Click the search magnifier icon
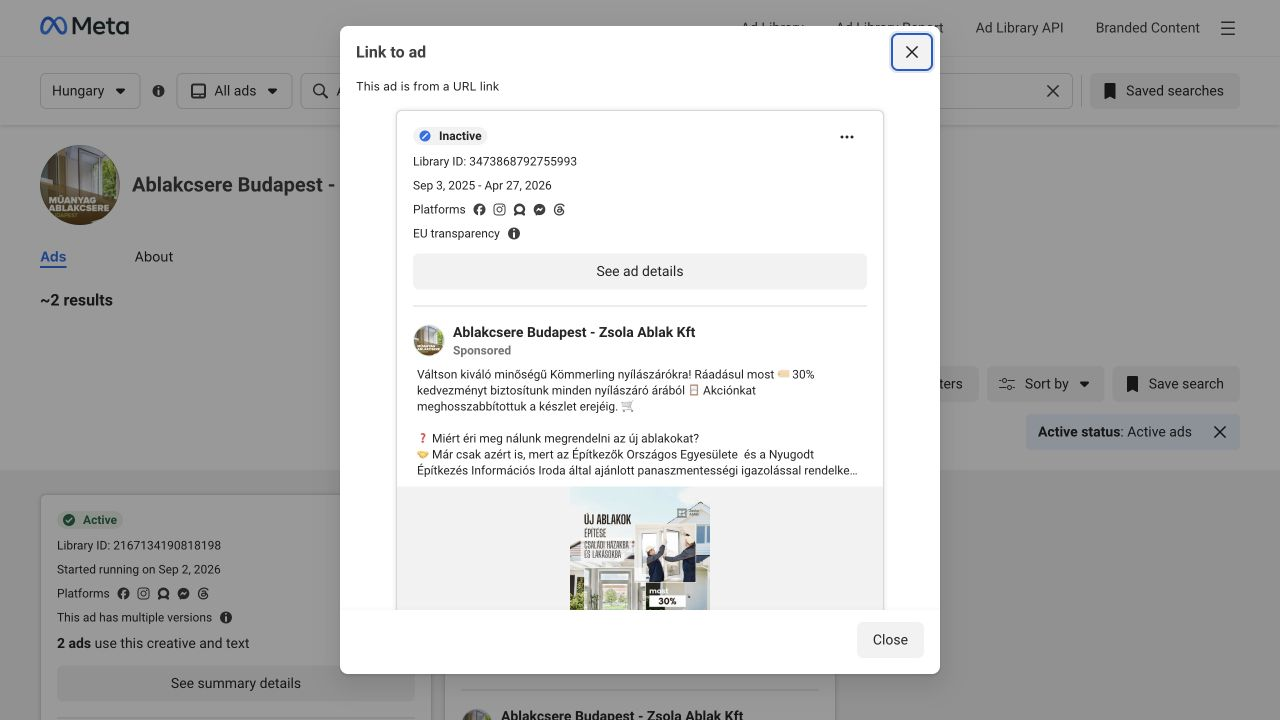 pyautogui.click(x=320, y=91)
